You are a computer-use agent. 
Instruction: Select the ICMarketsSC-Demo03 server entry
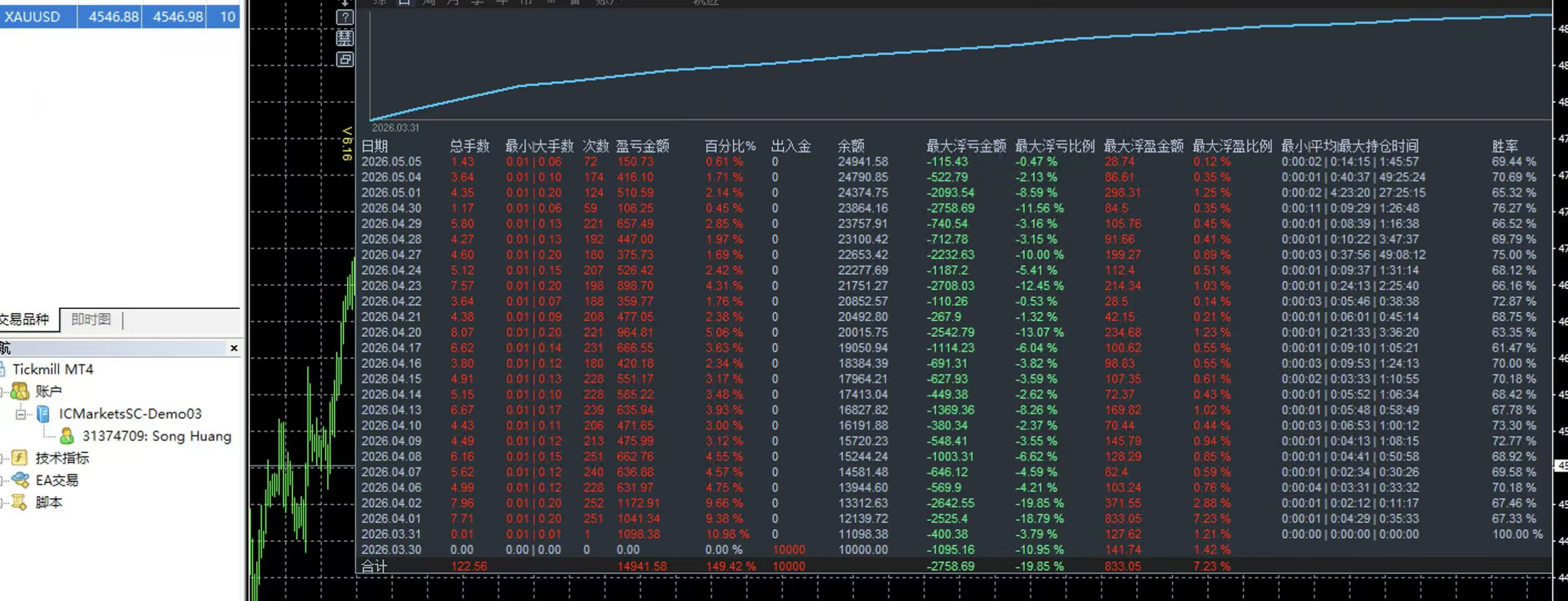(x=130, y=413)
